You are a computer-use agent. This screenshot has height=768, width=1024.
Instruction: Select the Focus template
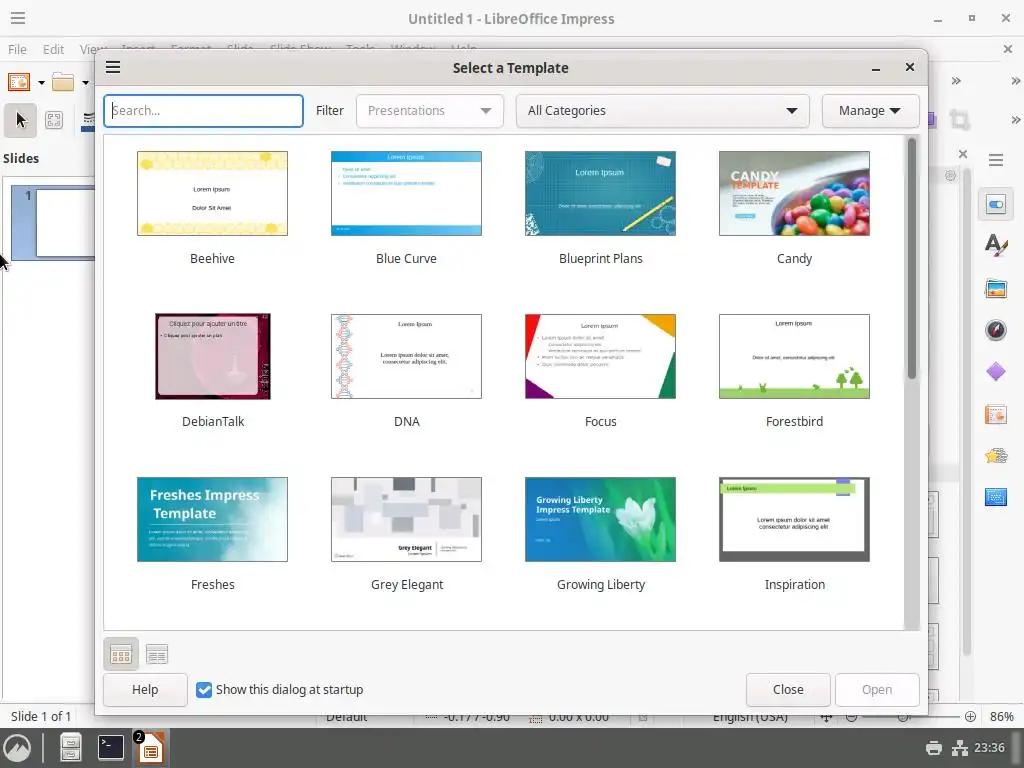pos(600,371)
